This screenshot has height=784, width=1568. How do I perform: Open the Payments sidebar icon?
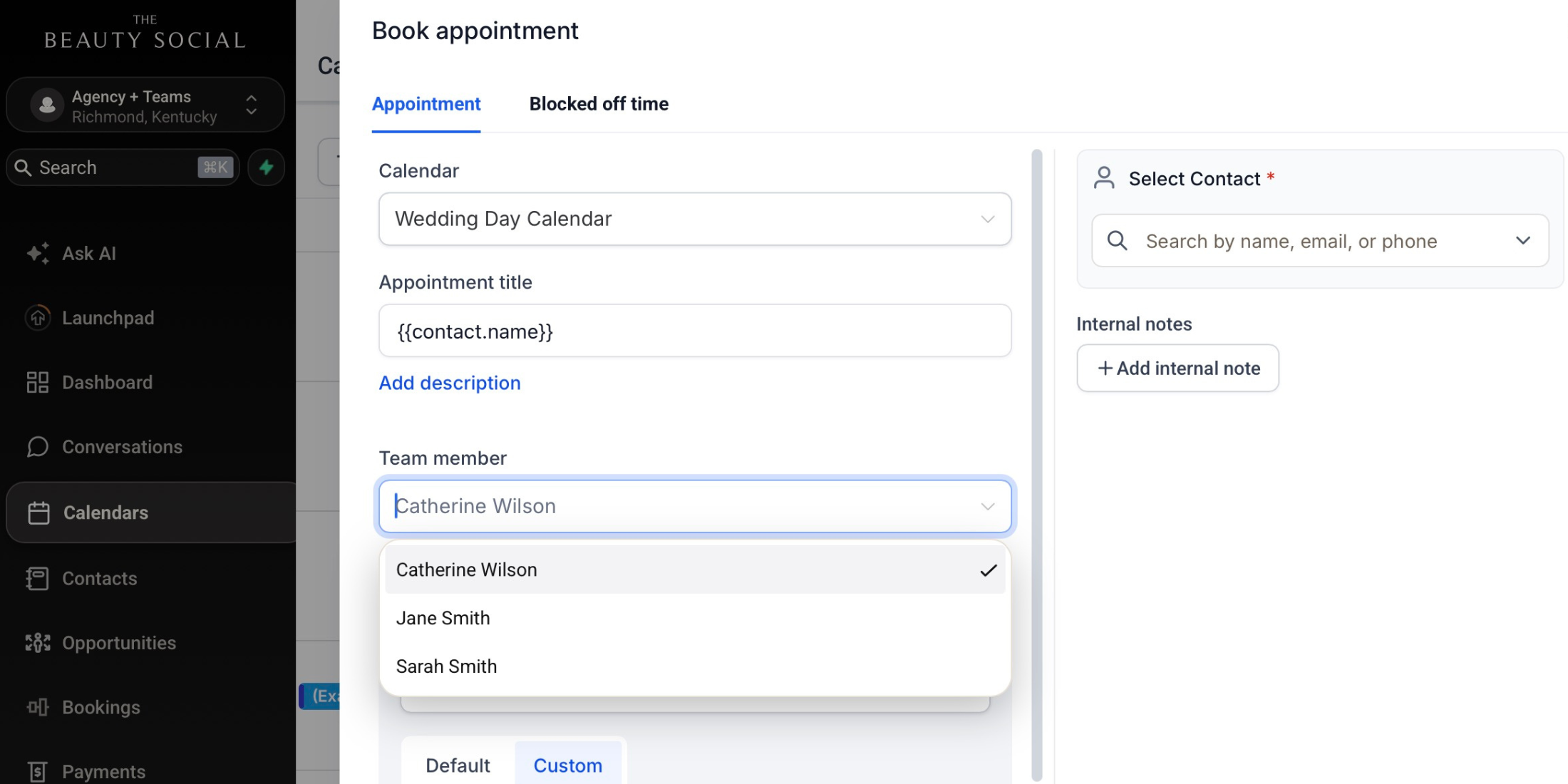pyautogui.click(x=38, y=771)
